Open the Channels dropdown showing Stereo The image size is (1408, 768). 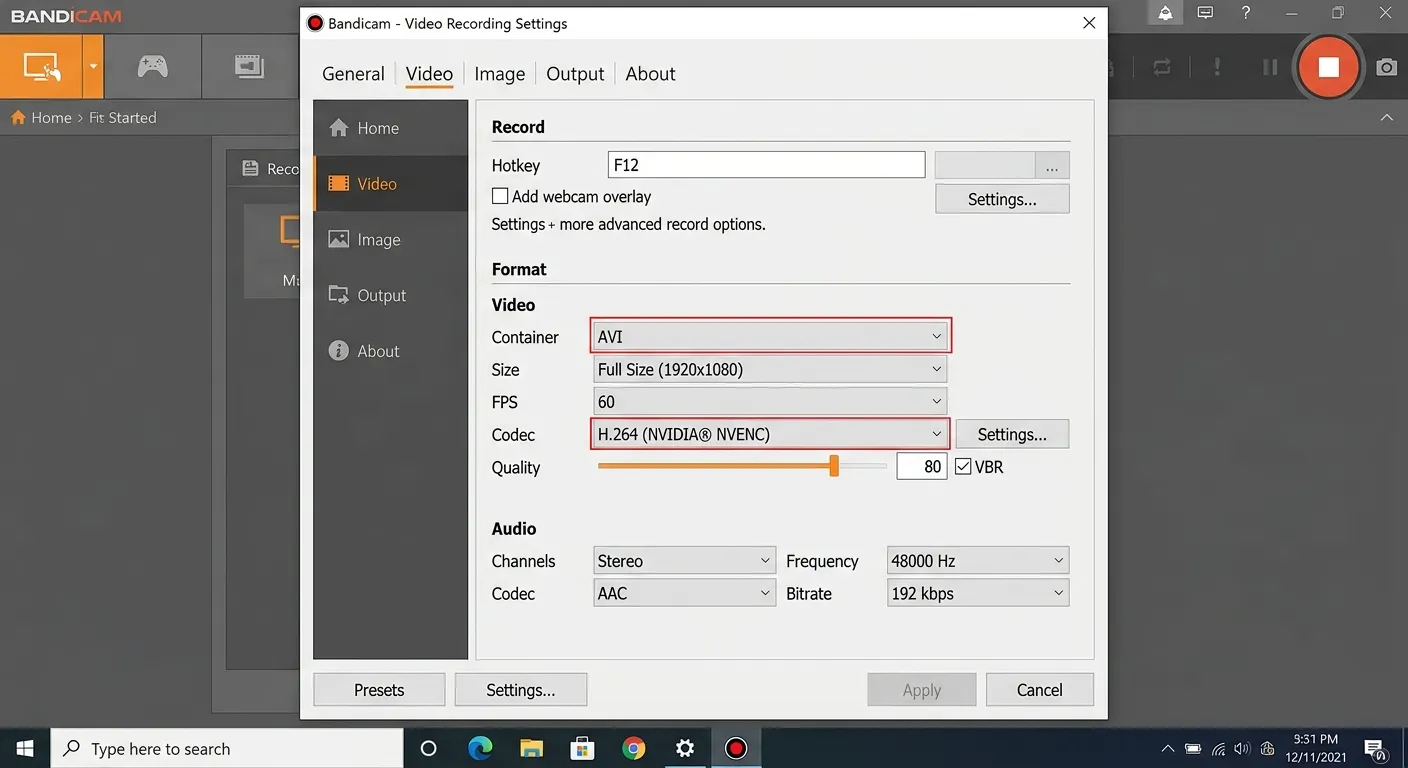(x=684, y=561)
